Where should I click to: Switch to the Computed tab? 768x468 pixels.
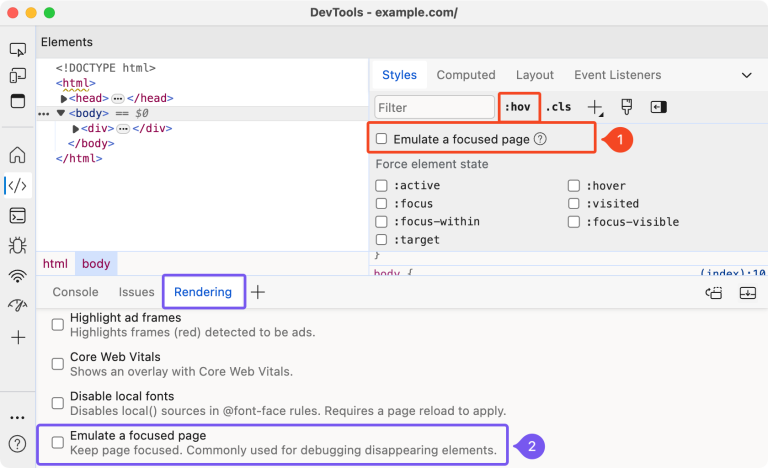pyautogui.click(x=466, y=75)
